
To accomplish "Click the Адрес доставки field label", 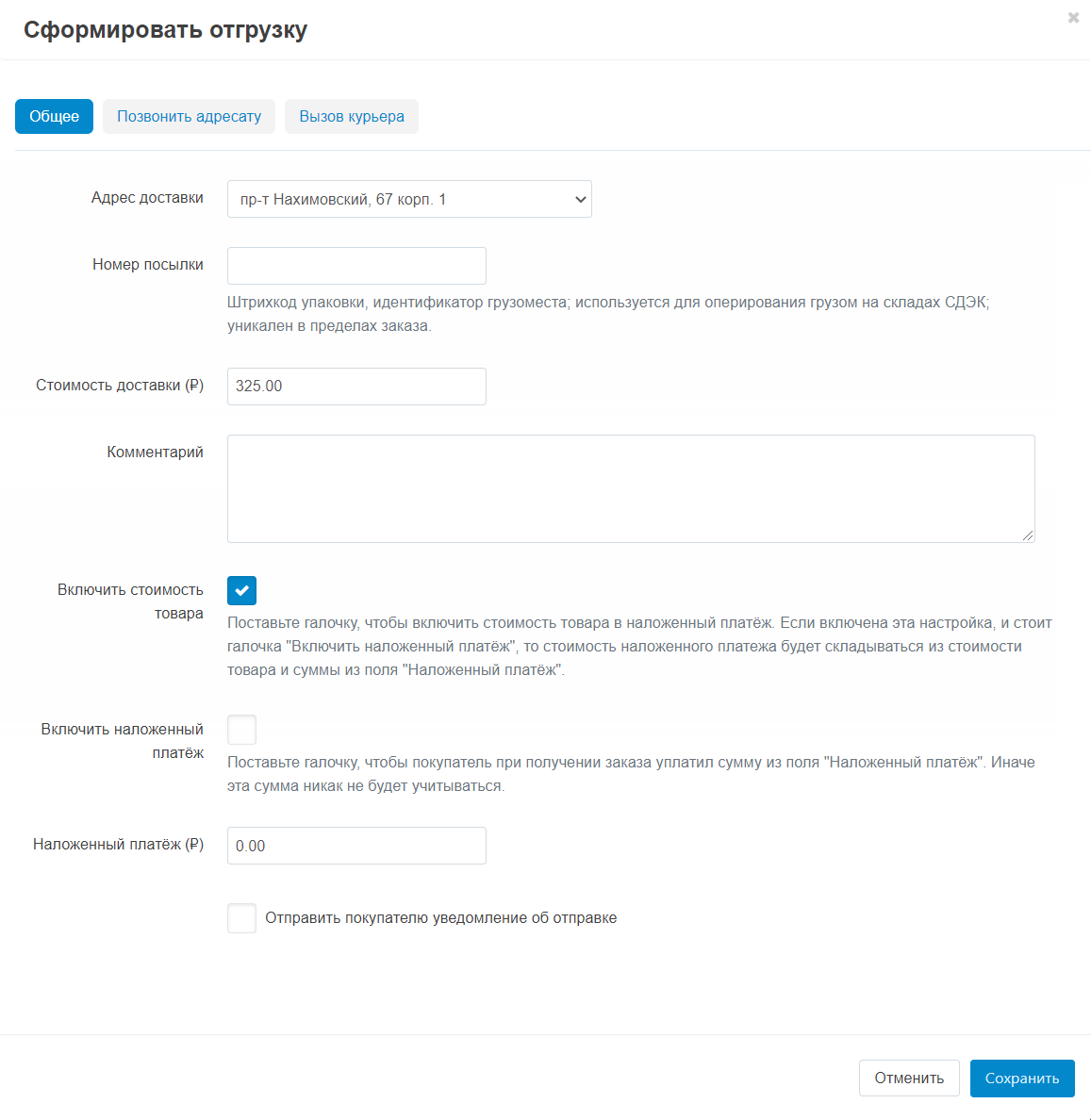I will [147, 198].
